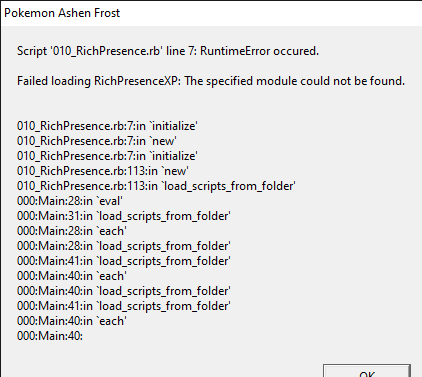Select the 010_RichPresence.rb:113:in `new' line
The height and width of the screenshot is (377, 422).
click(103, 171)
